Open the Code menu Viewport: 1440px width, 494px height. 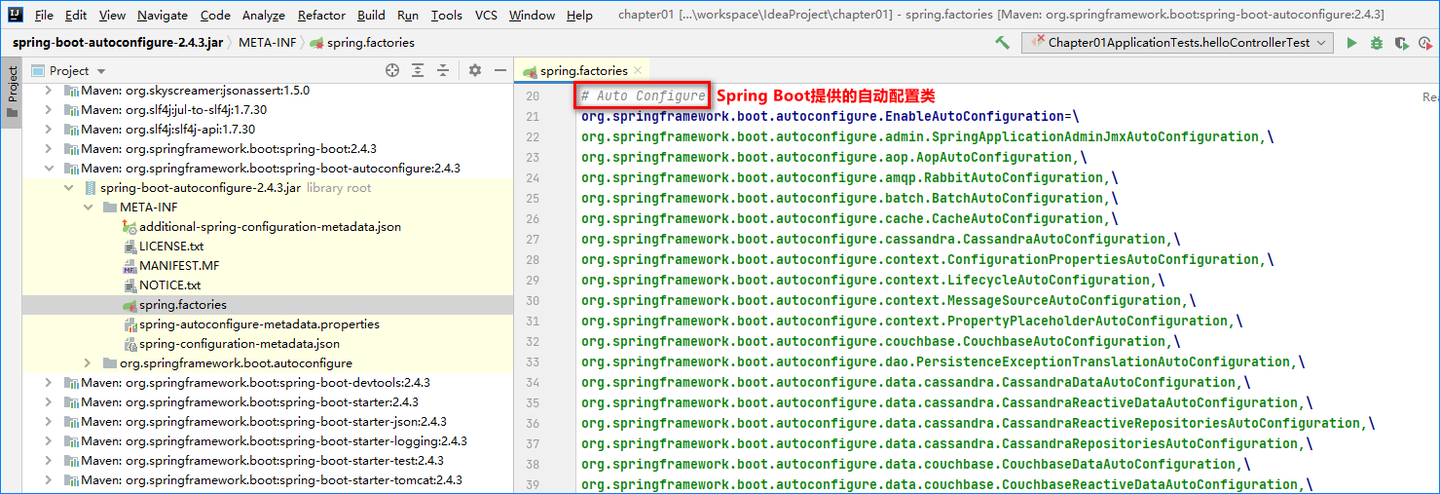pyautogui.click(x=214, y=15)
